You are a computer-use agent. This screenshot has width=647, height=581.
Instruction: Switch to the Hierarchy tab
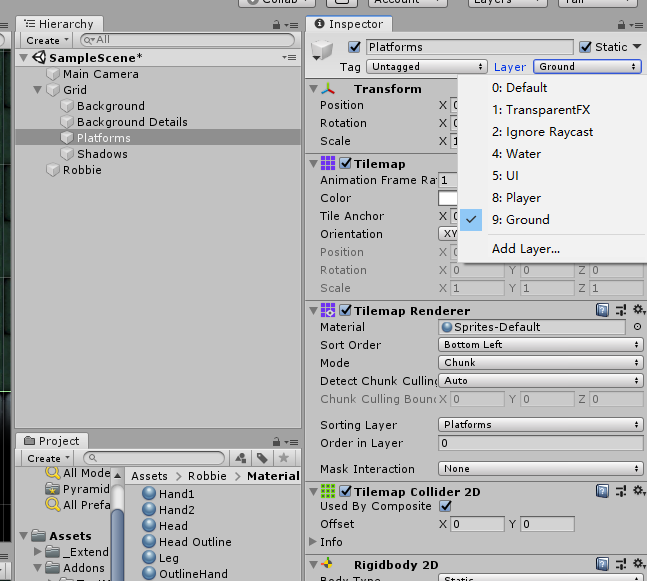(59, 24)
